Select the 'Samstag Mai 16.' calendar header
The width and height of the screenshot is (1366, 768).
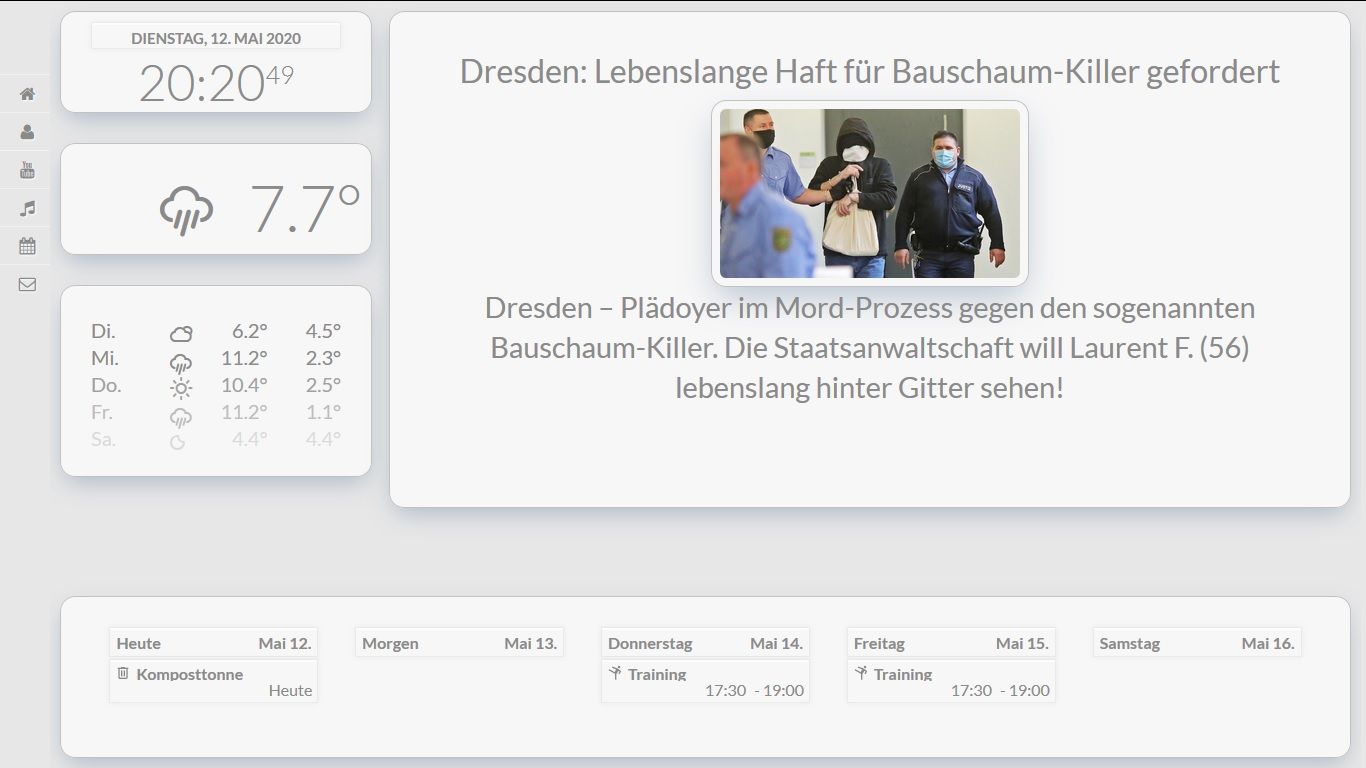click(1197, 643)
